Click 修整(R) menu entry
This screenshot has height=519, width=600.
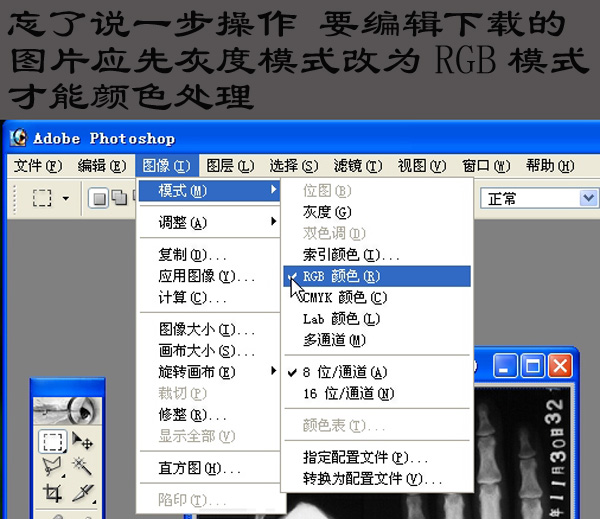tap(209, 415)
